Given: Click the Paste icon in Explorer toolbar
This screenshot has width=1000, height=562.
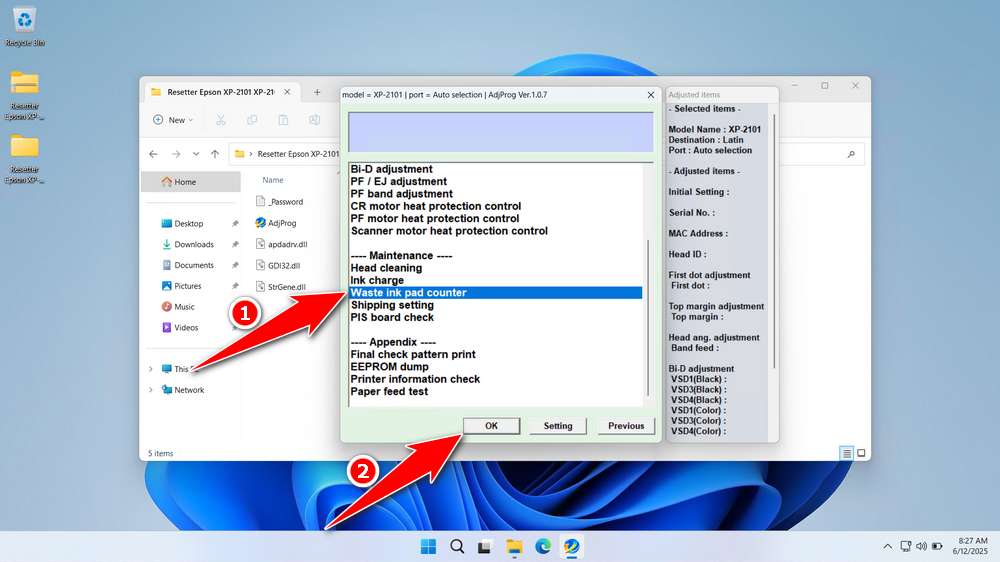Looking at the screenshot, I should (x=283, y=120).
